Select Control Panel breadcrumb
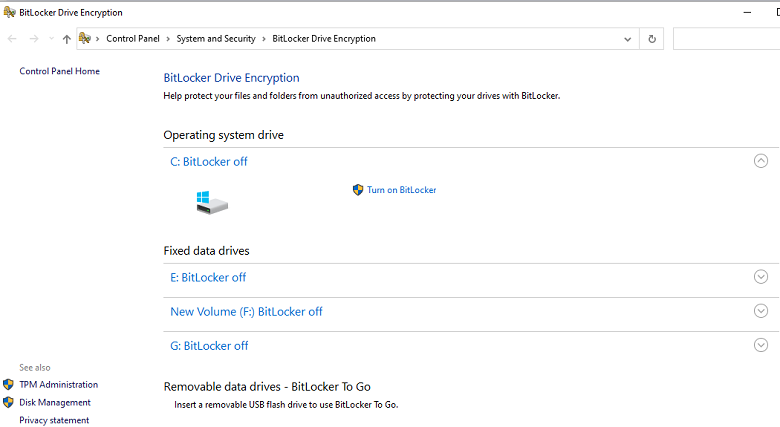The image size is (780, 427). (x=133, y=39)
